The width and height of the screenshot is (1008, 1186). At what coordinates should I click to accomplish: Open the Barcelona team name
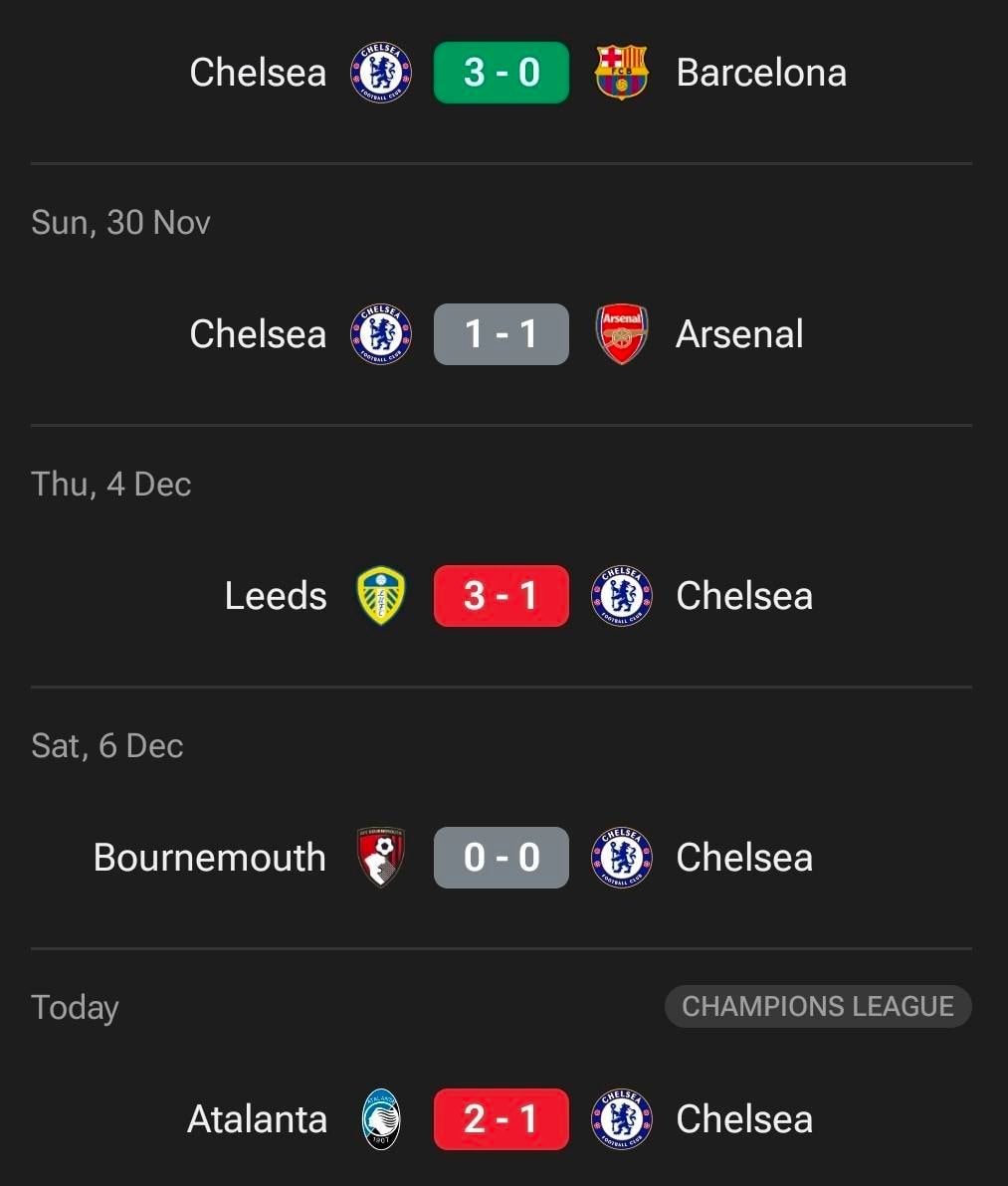(x=761, y=73)
